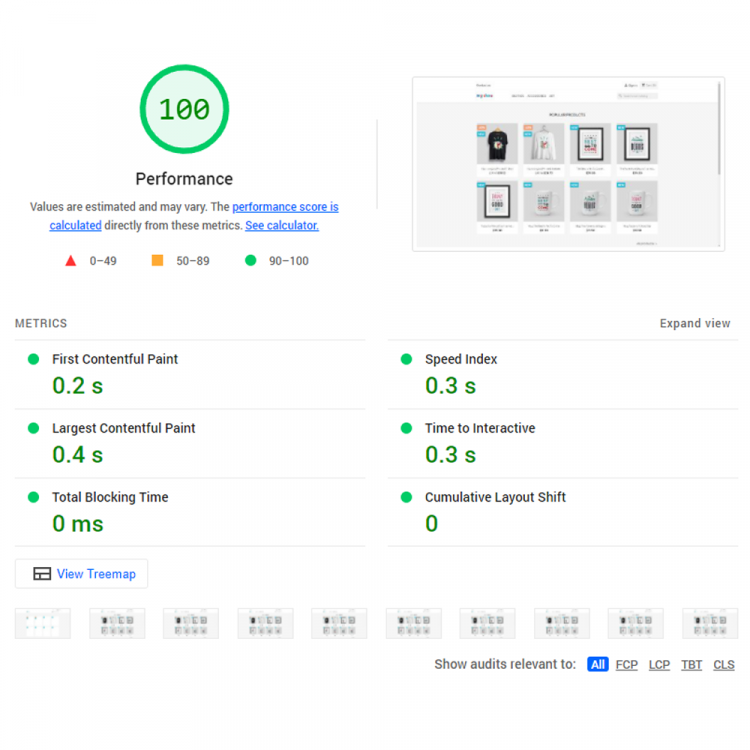Open the 'performance score is' link

pos(285,207)
